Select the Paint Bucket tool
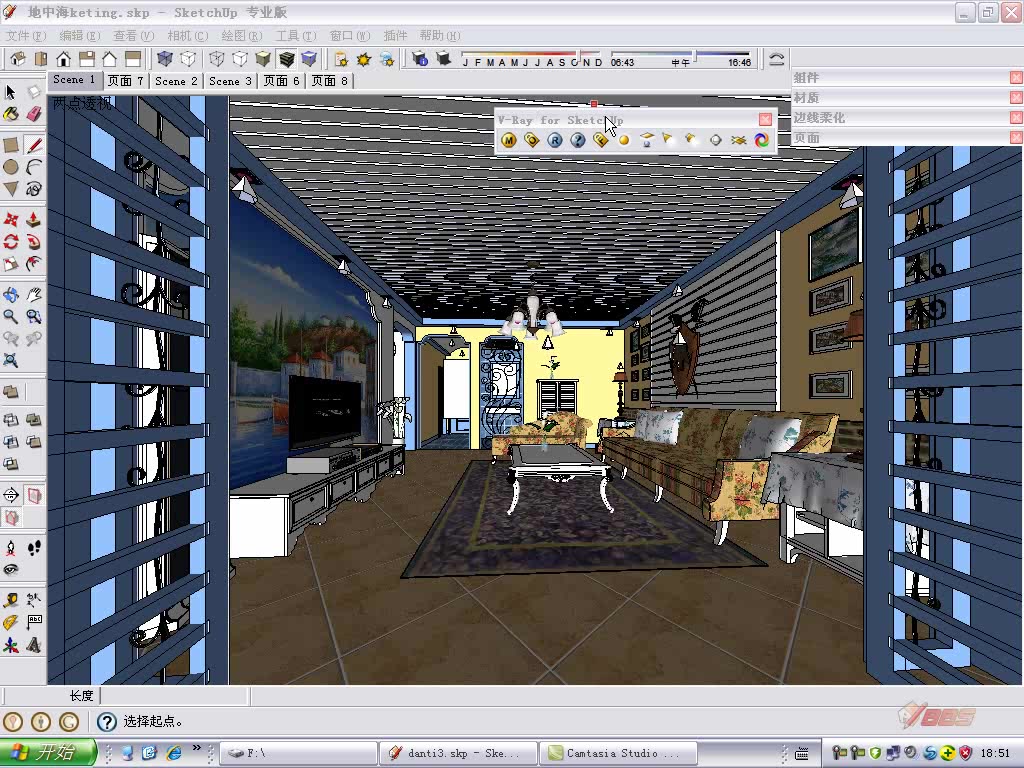Screen dimensions: 1024x768 click(x=10, y=112)
